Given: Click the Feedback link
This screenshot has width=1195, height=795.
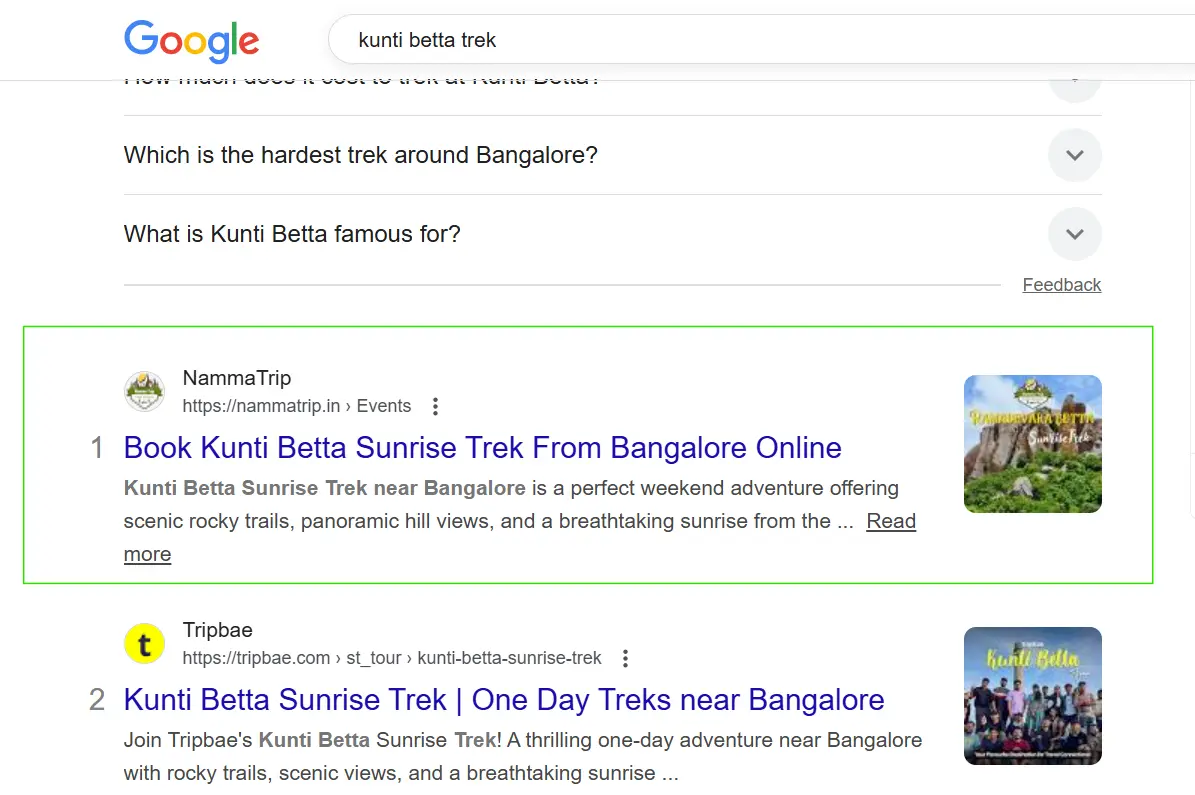Looking at the screenshot, I should click(1061, 285).
